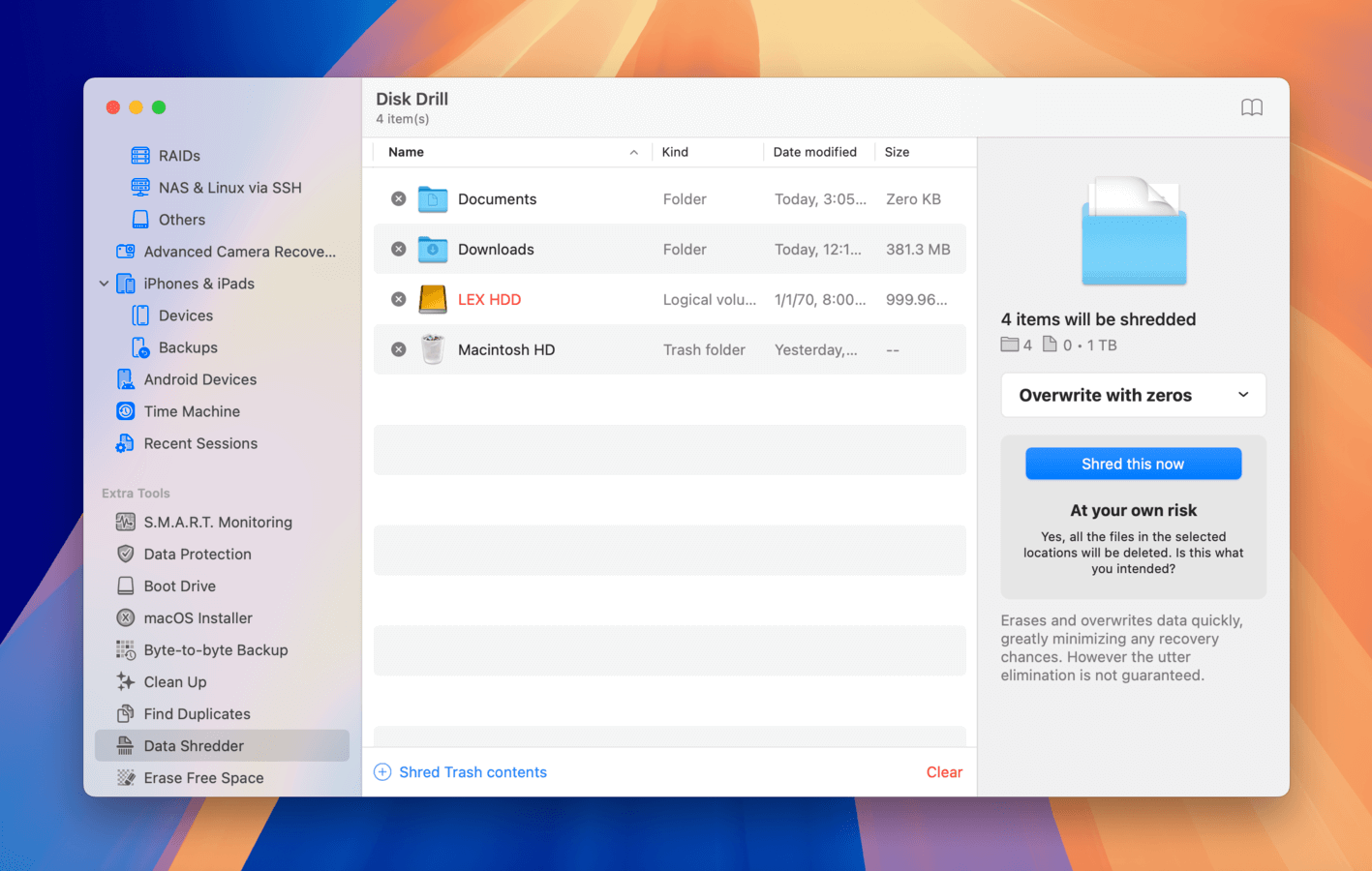
Task: Click the folder preview thumbnail
Action: [1134, 230]
